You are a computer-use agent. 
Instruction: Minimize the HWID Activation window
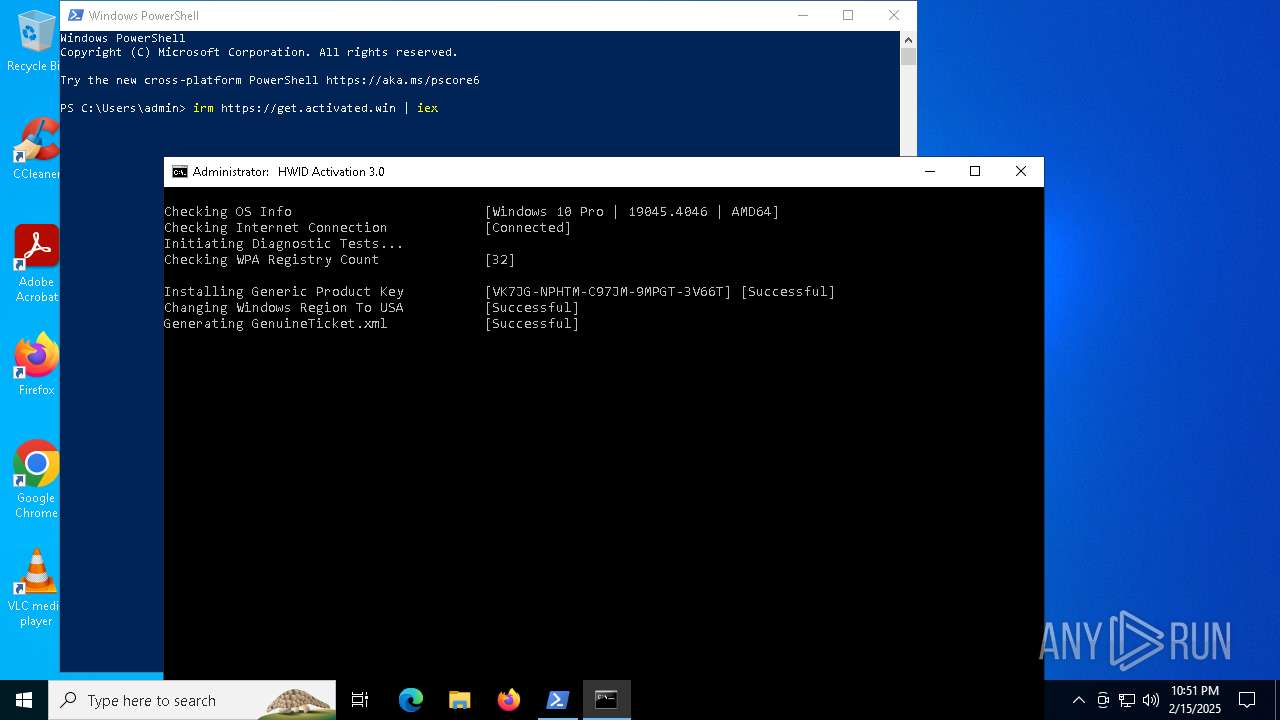click(930, 172)
